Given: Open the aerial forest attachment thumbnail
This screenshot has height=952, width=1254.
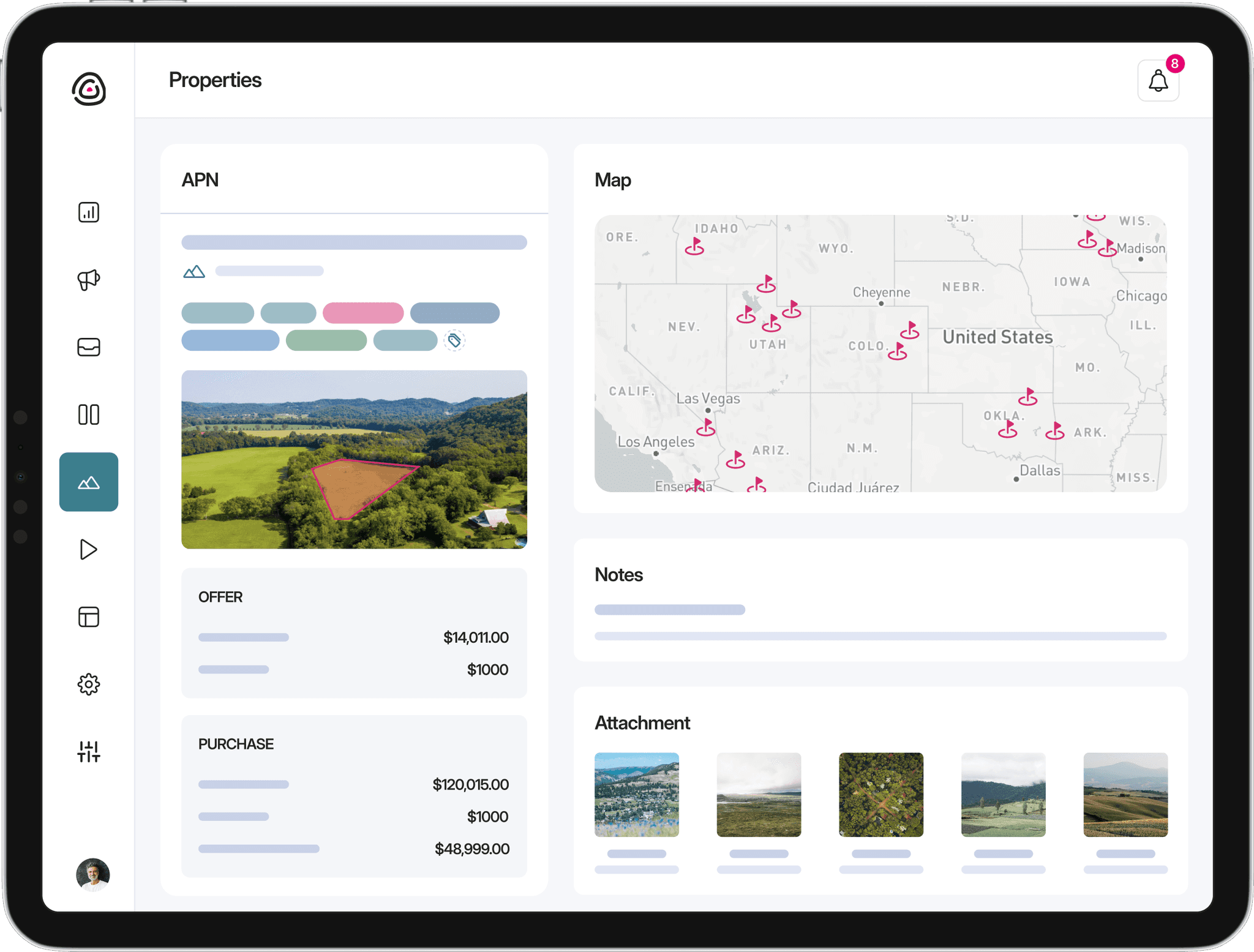Looking at the screenshot, I should pos(881,795).
